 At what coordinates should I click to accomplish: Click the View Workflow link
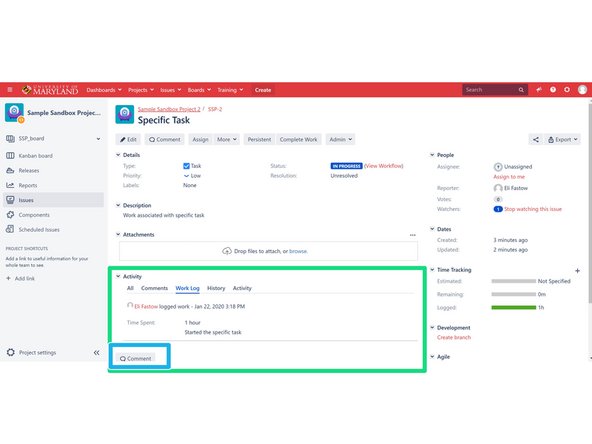coord(384,166)
